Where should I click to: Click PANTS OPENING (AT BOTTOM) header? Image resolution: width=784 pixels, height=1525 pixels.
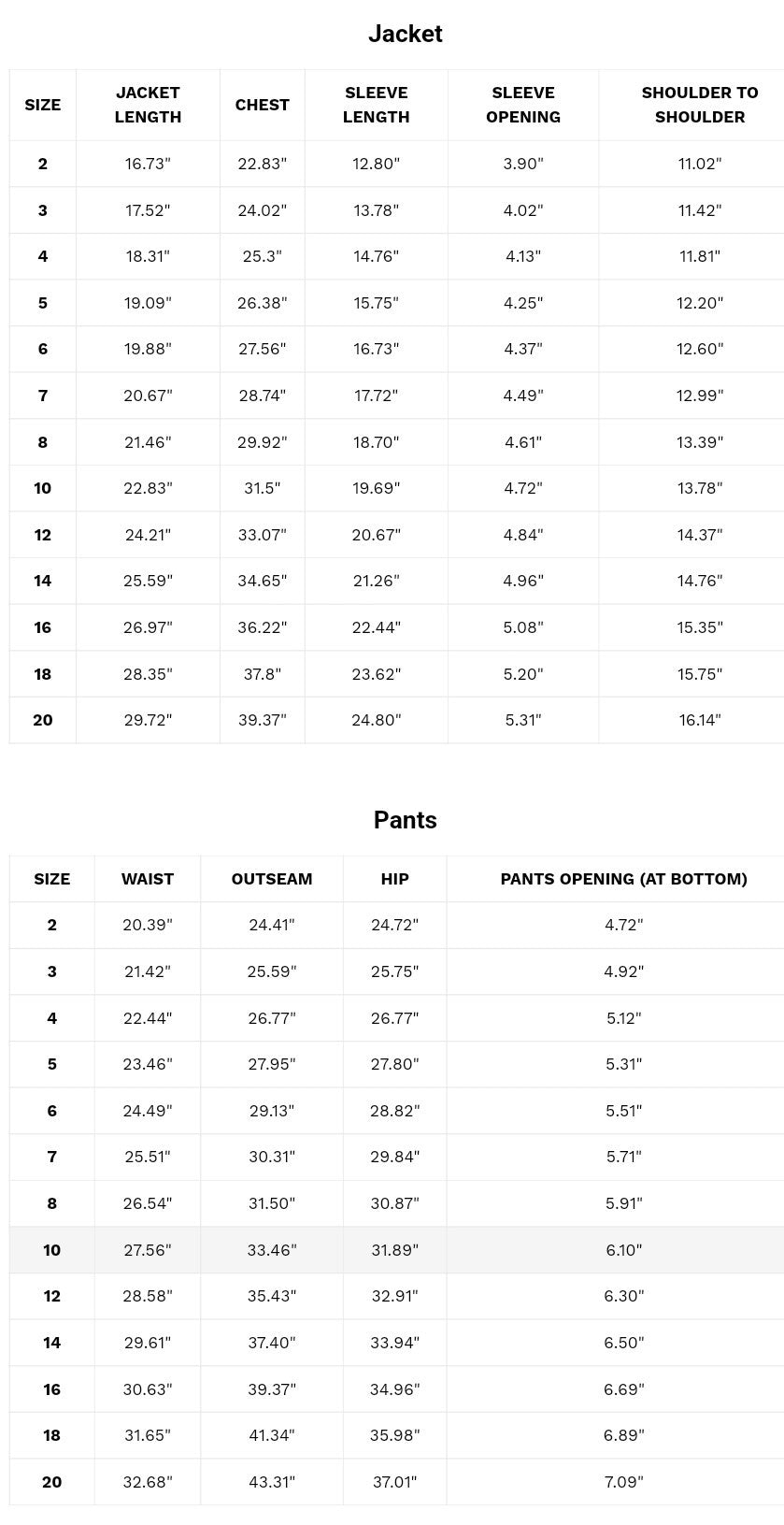pyautogui.click(x=623, y=879)
